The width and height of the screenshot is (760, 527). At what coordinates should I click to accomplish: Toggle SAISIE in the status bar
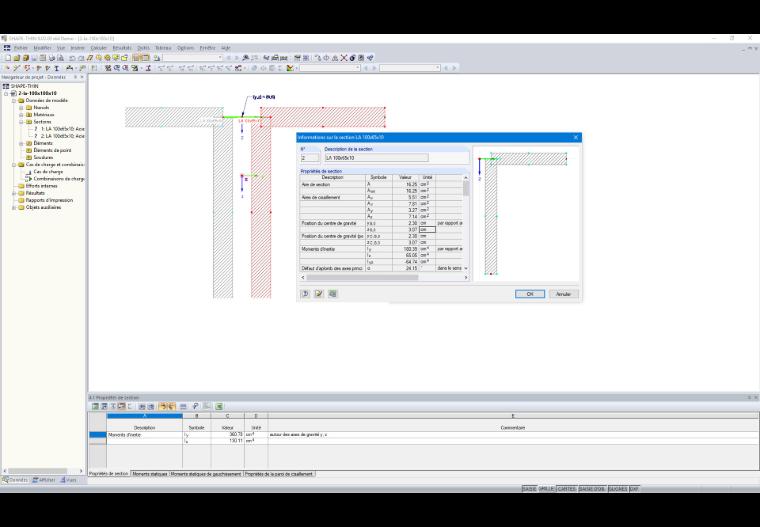click(x=529, y=489)
